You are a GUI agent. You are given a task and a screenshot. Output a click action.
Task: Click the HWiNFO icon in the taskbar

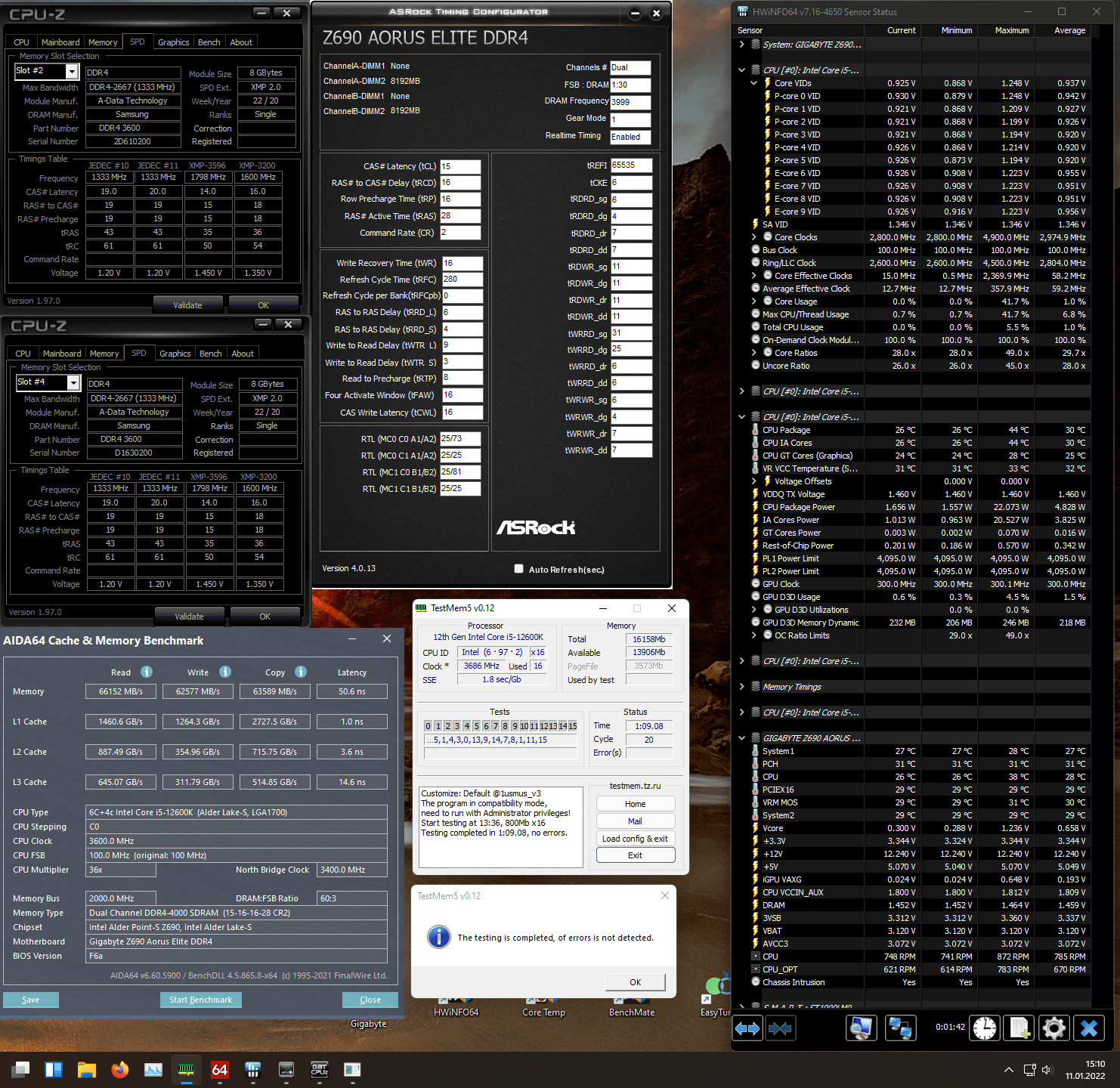click(253, 1070)
